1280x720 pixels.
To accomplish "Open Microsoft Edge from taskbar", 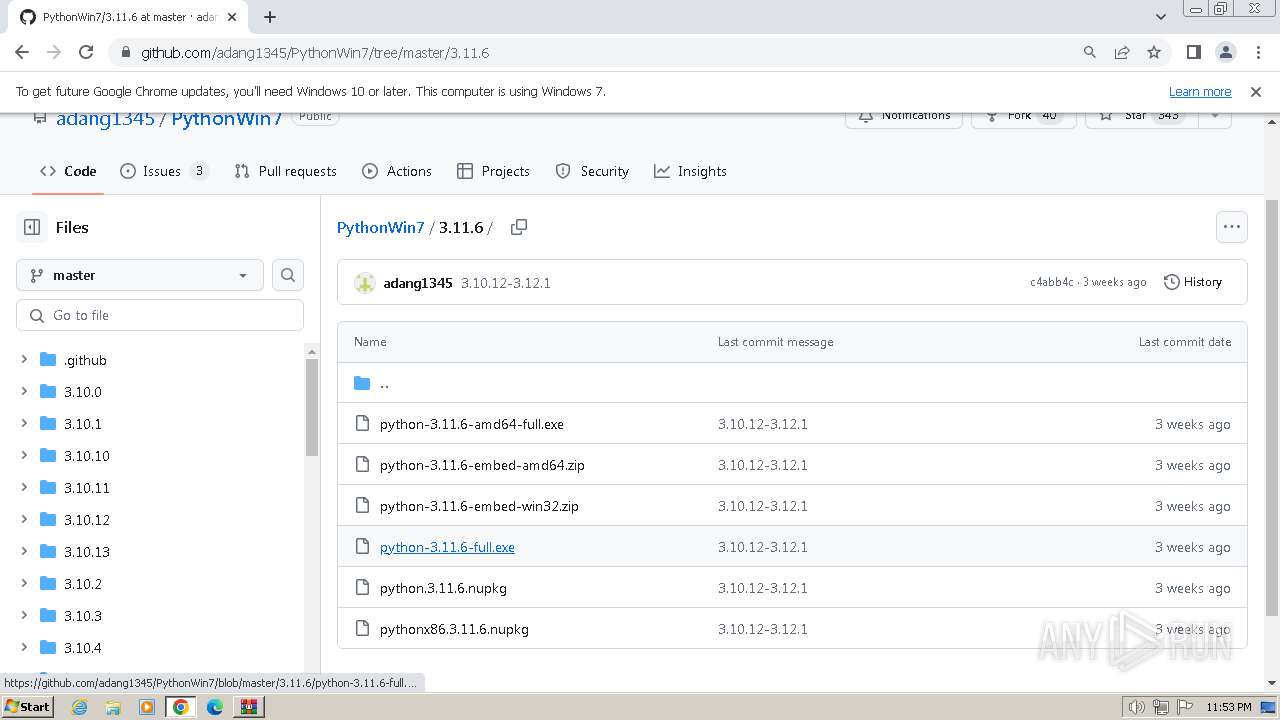I will click(x=215, y=707).
